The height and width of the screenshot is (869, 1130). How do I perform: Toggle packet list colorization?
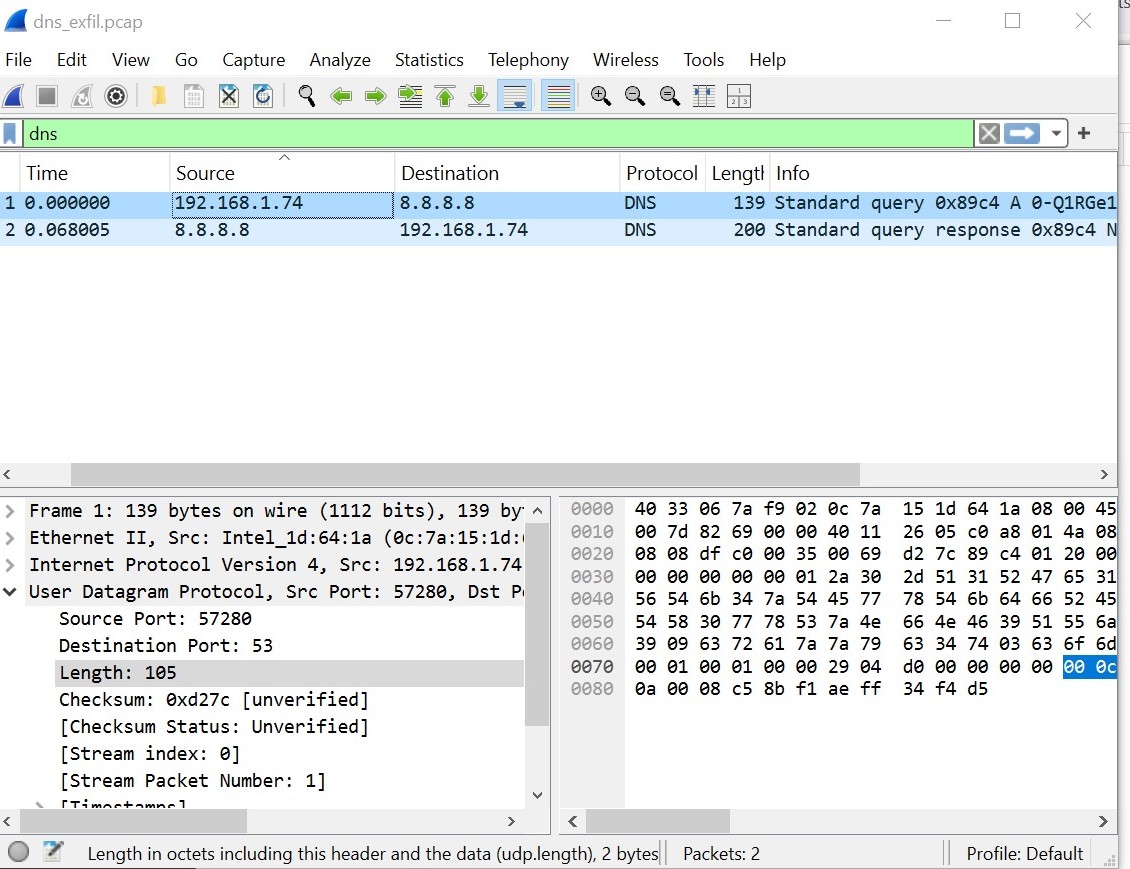(559, 96)
